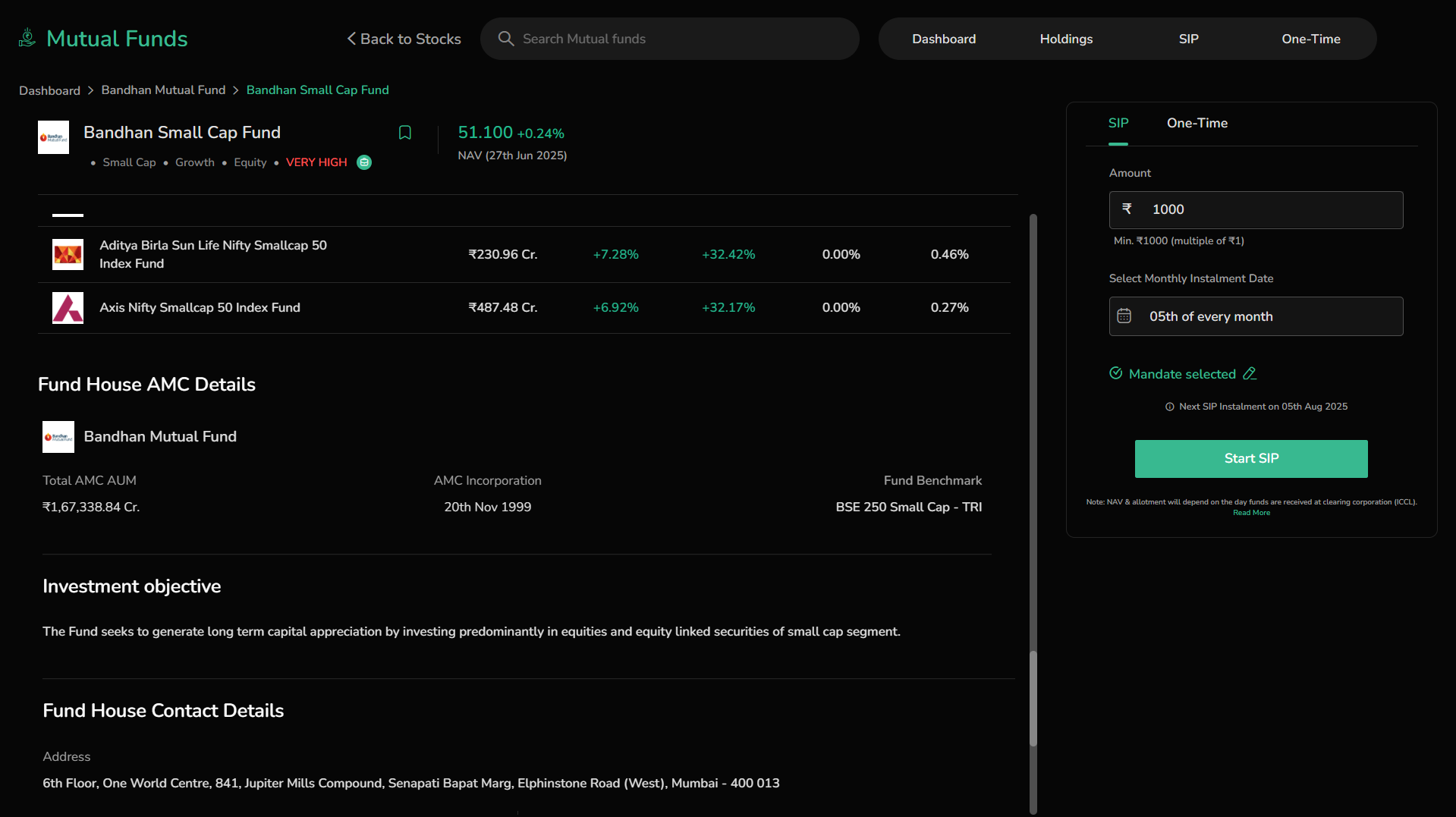Click the search magnifier icon
Viewport: 1456px width, 817px height.
click(x=505, y=39)
